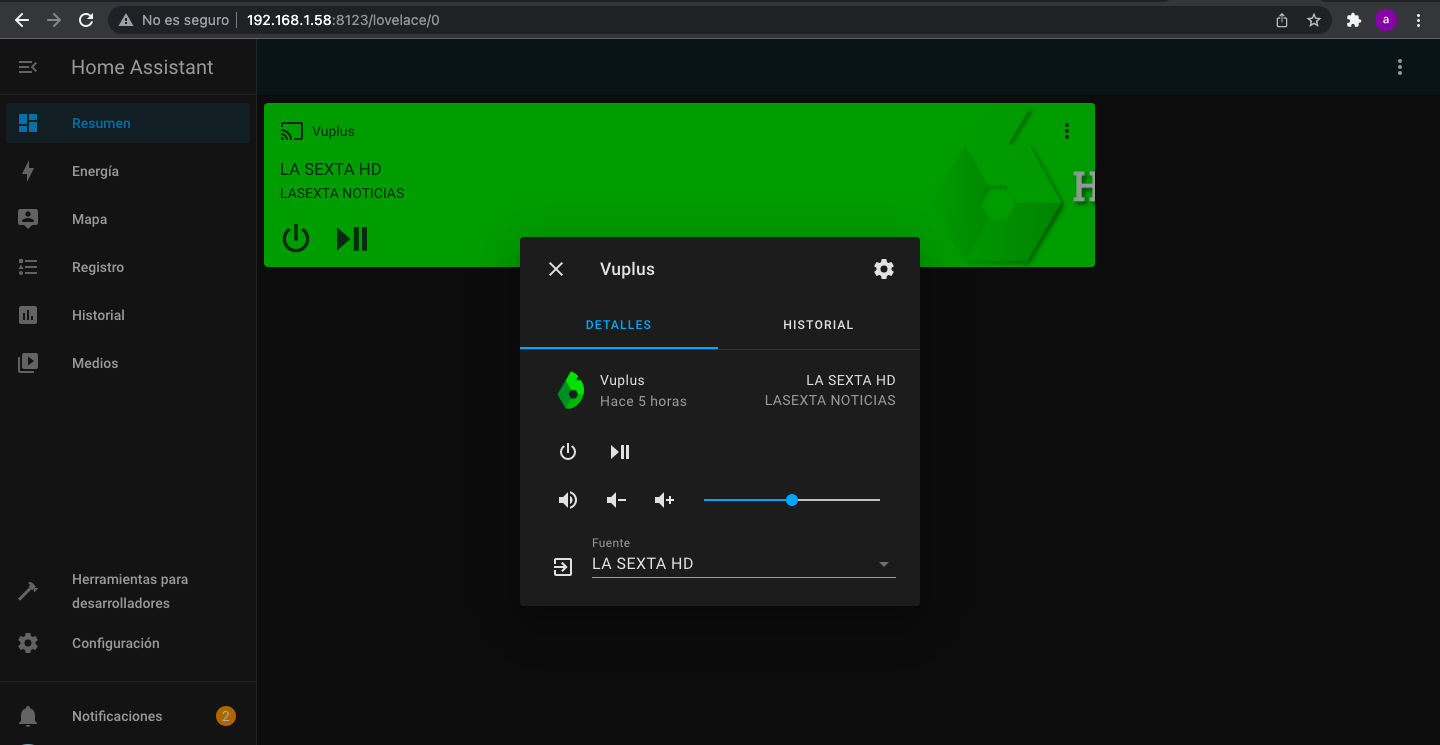Viewport: 1440px width, 745px height.
Task: Select the Detalles tab
Action: point(618,325)
